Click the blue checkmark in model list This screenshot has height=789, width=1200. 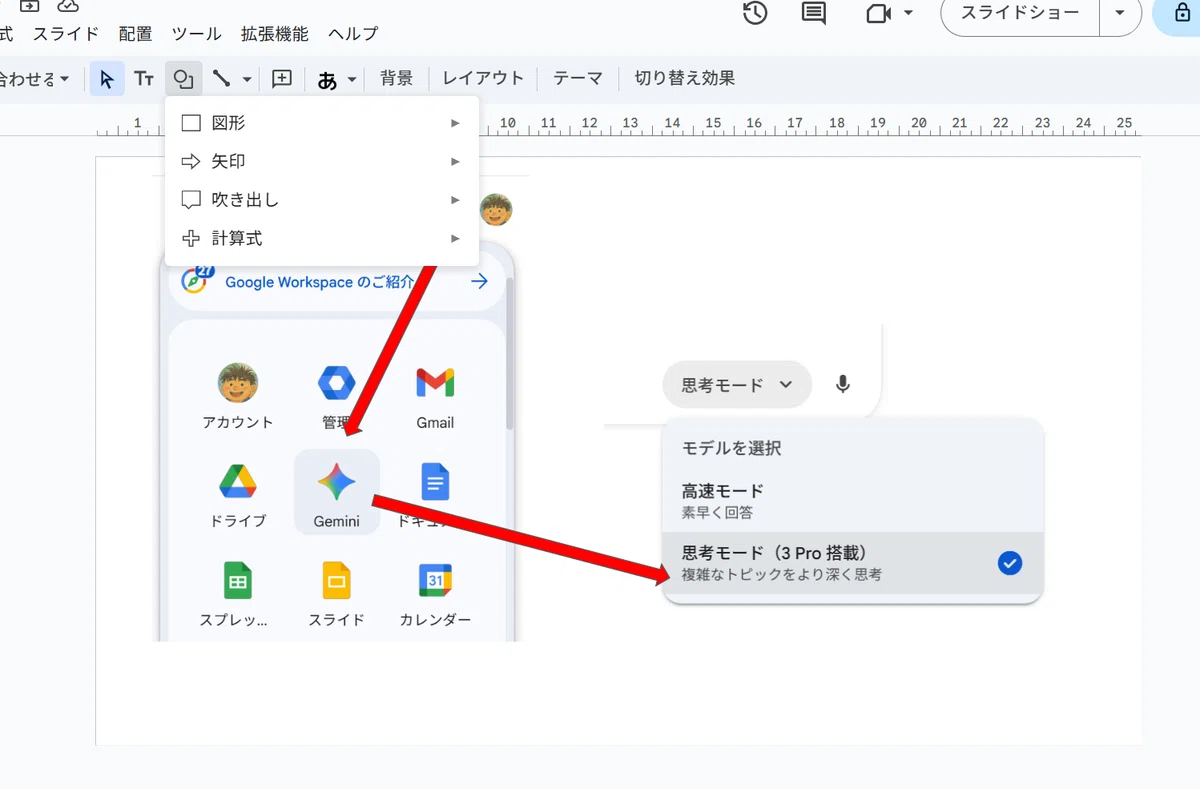point(1010,564)
